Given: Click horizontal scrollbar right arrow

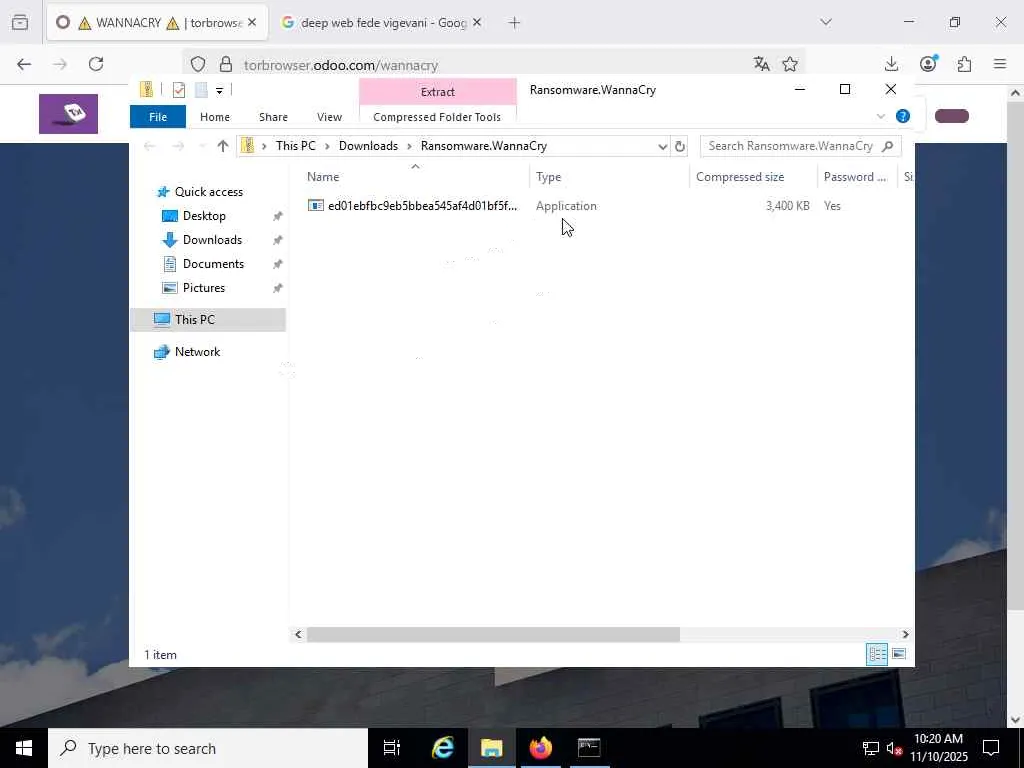Looking at the screenshot, I should point(905,634).
